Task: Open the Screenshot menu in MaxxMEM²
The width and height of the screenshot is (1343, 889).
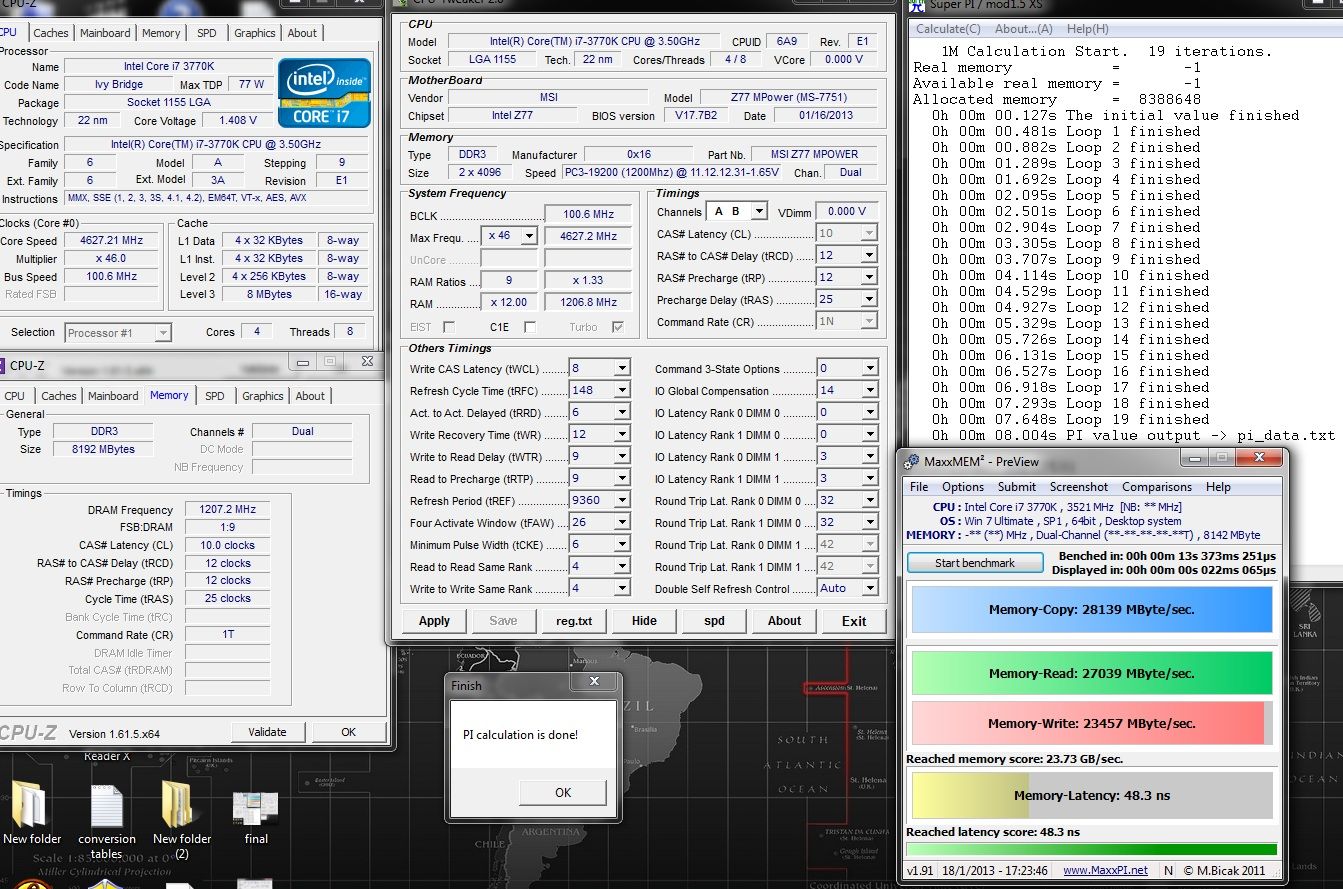Action: (x=1079, y=487)
